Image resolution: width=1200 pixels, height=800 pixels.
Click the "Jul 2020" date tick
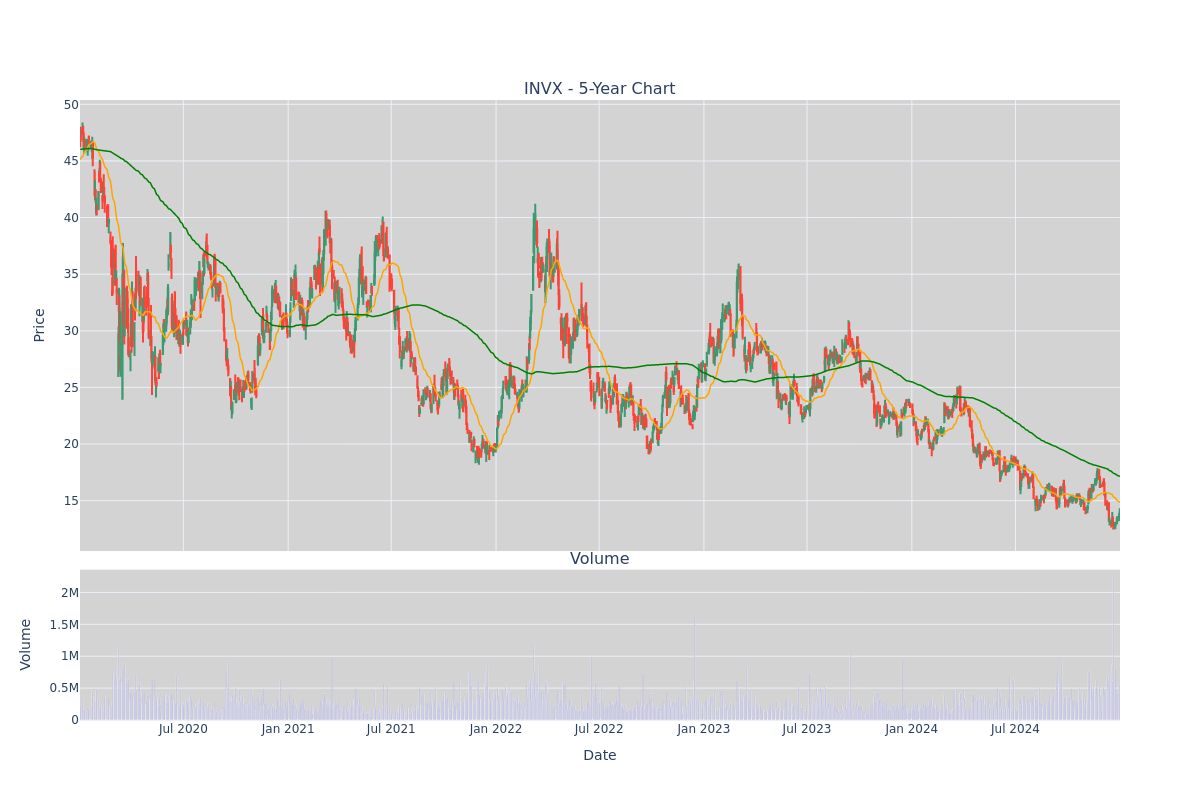(183, 729)
